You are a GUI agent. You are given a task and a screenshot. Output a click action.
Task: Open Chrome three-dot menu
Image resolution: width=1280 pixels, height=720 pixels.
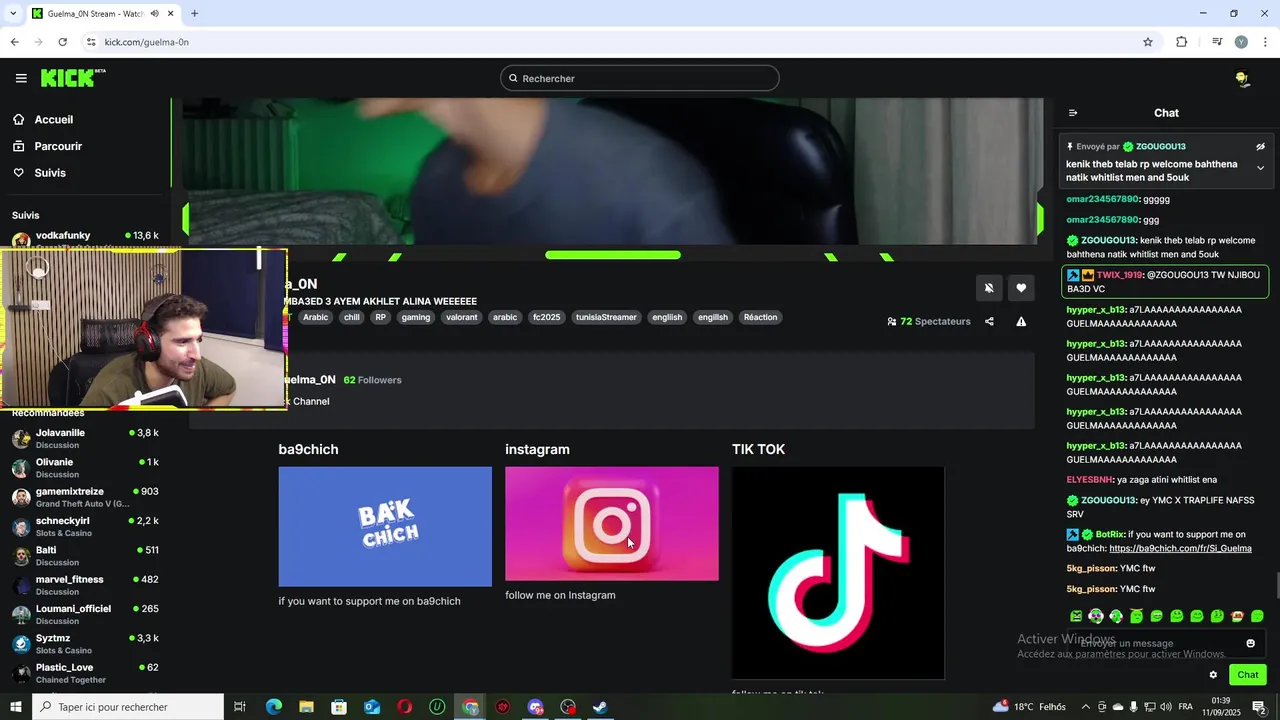point(1266,42)
